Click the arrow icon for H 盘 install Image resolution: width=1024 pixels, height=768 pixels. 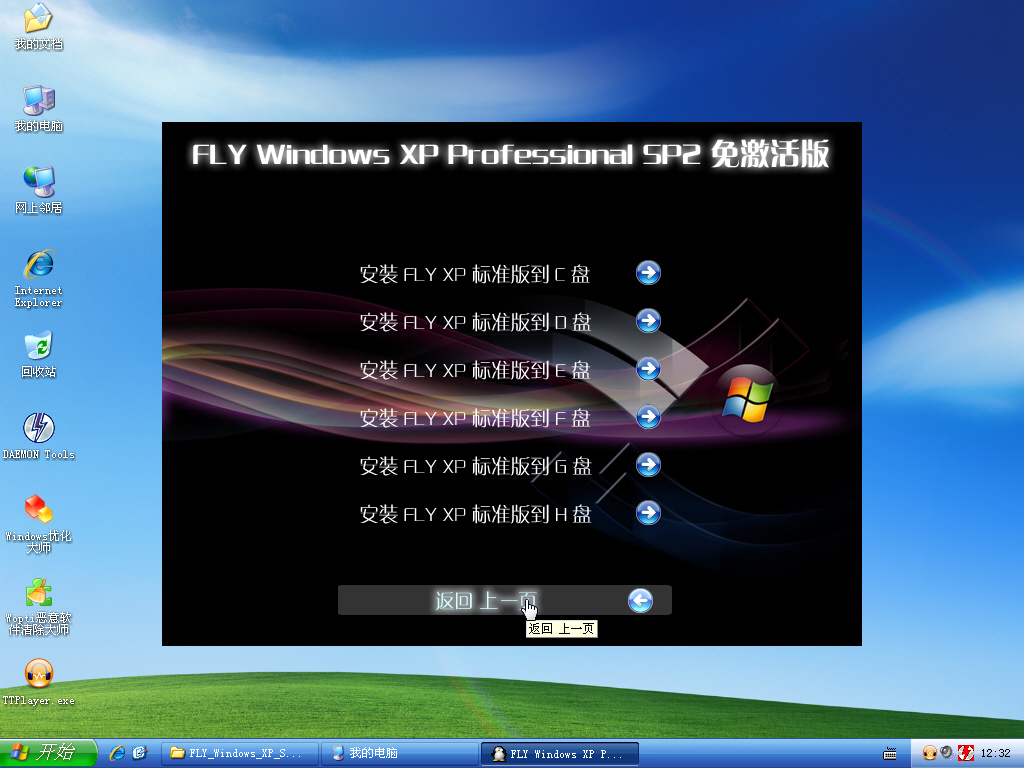648,513
